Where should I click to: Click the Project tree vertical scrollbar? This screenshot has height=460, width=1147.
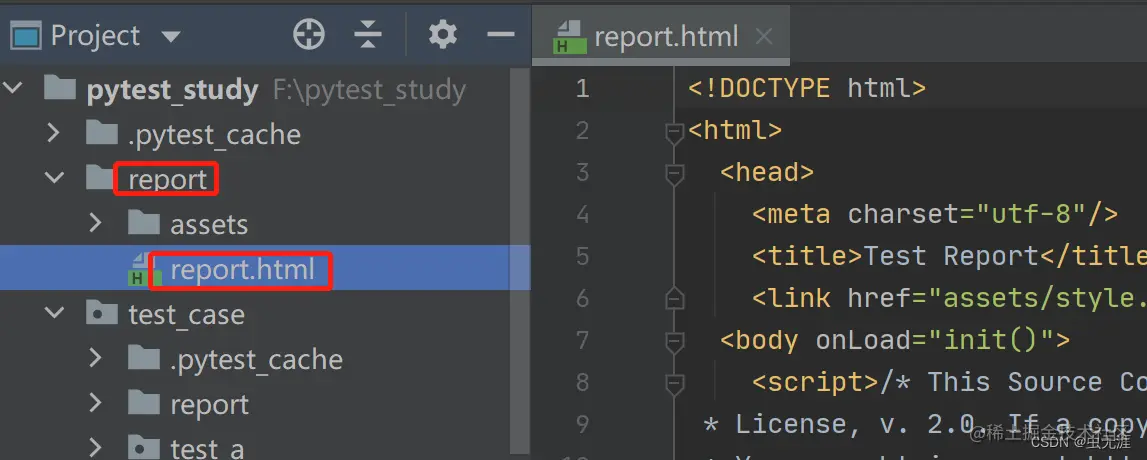pyautogui.click(x=519, y=263)
